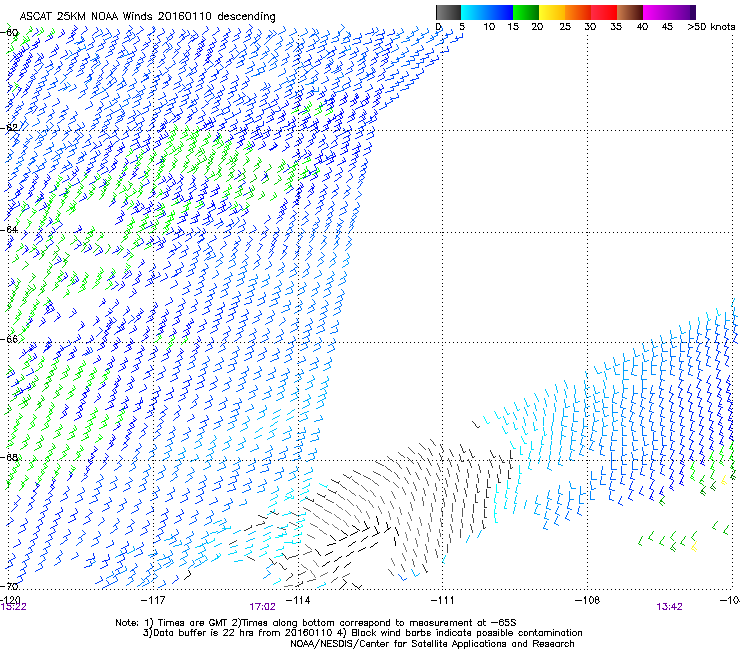Viewport: 740px width, 650px height.
Task: Click the '-68' latitude axis label
Action: (x=11, y=458)
